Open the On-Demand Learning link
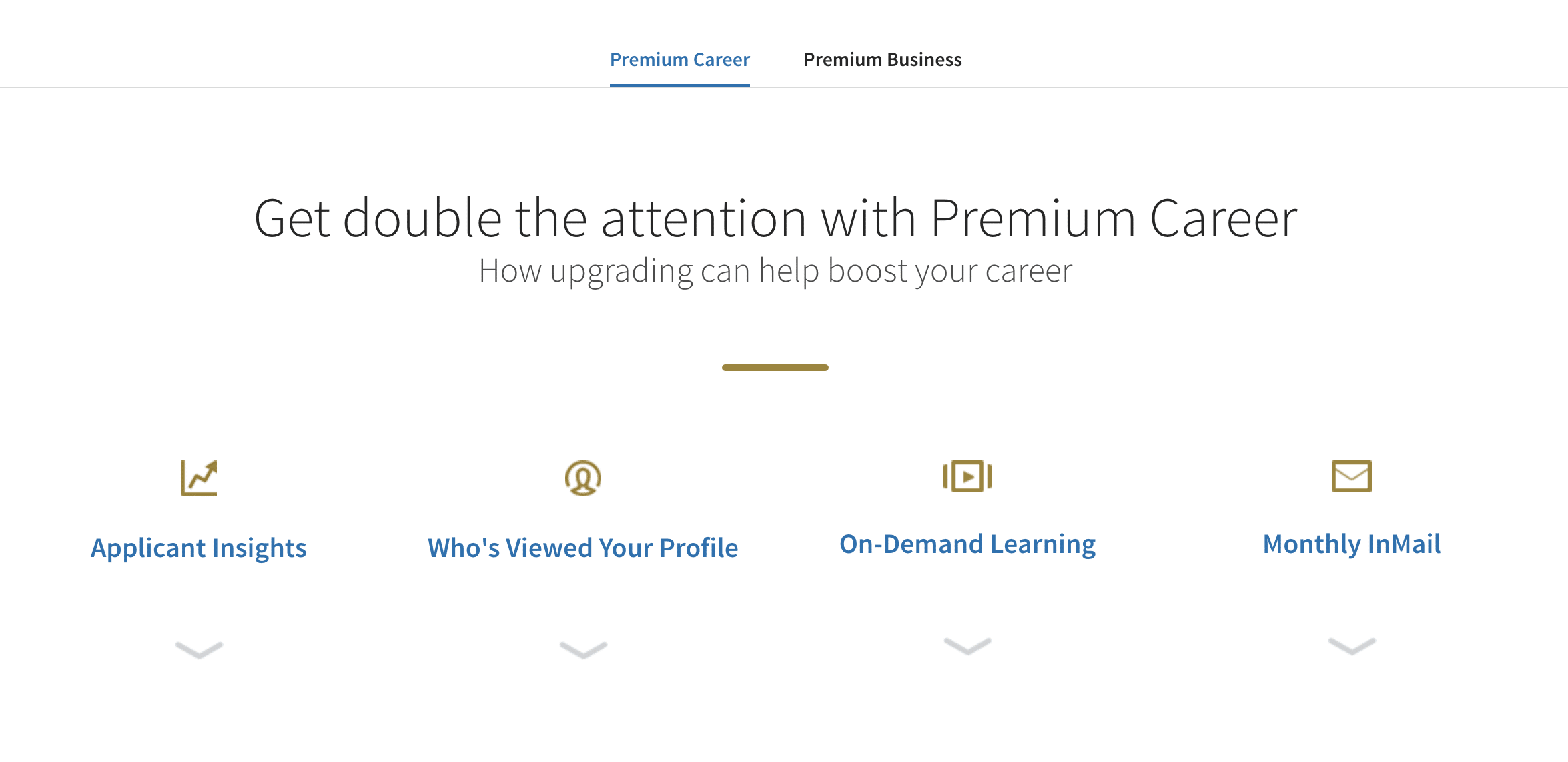 tap(967, 544)
